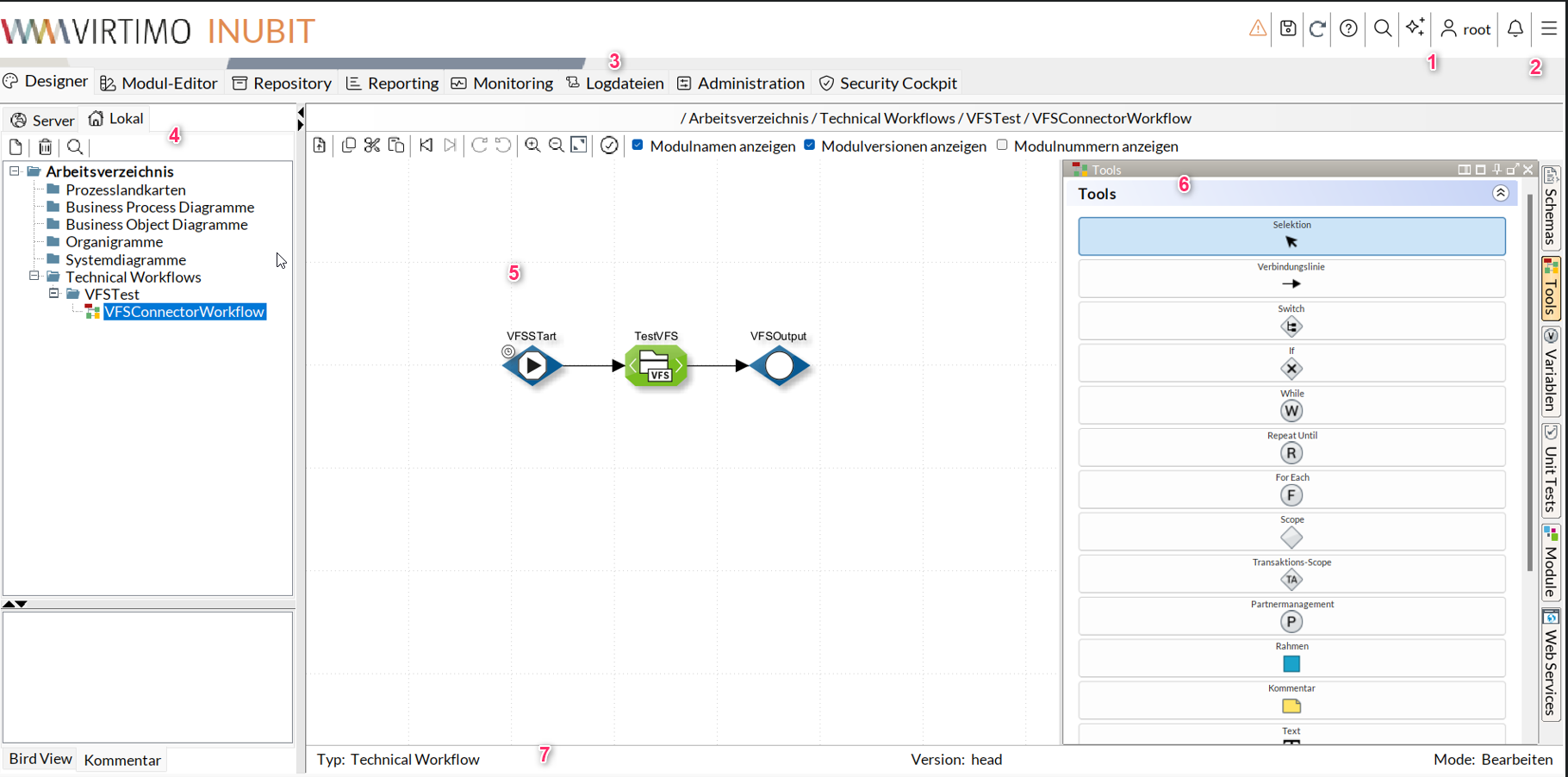Screen dimensions: 1568x777
Task: Open notifications via the bell icon
Action: coord(1515,28)
